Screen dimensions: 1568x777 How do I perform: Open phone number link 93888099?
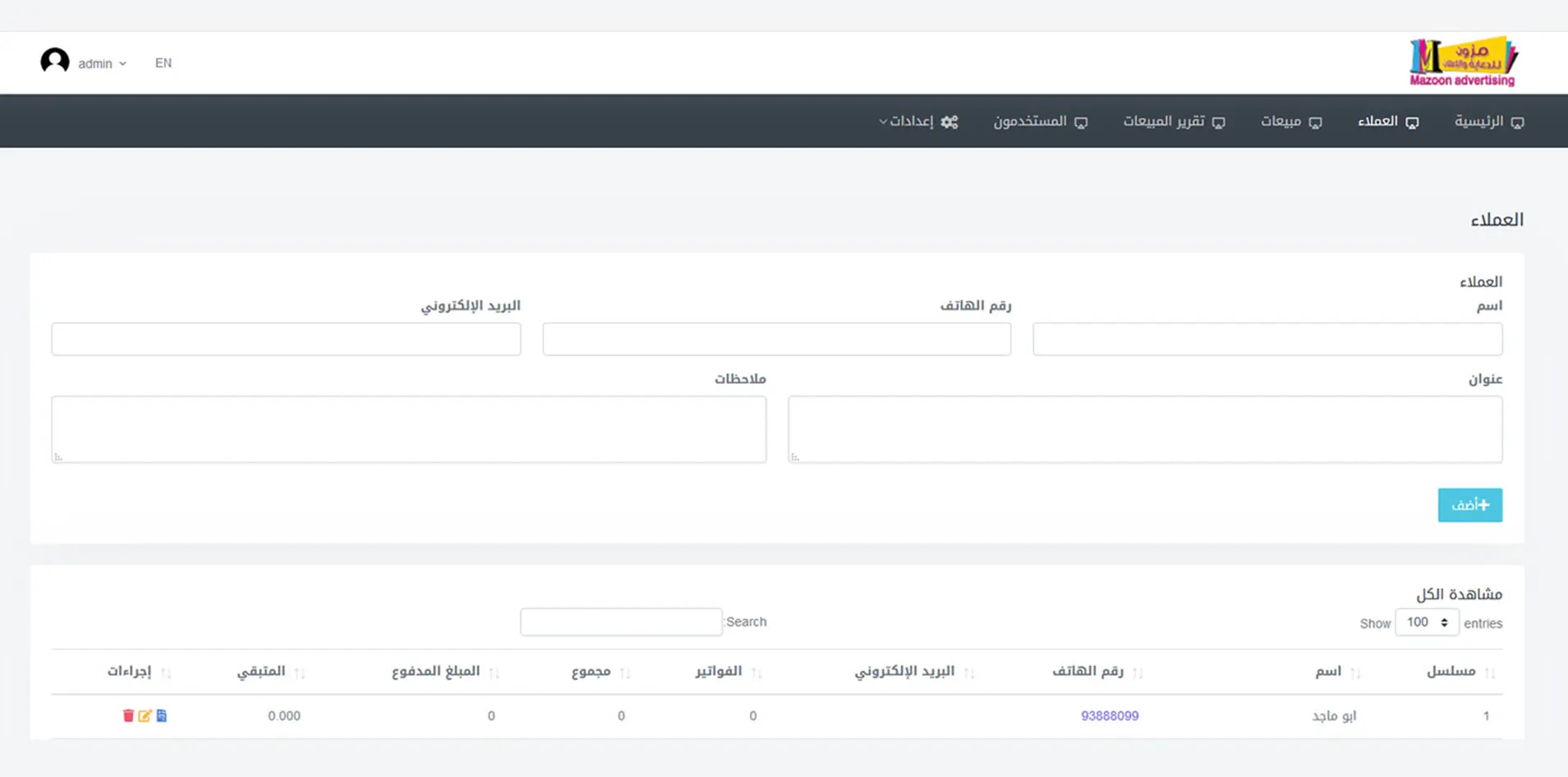click(x=1110, y=715)
